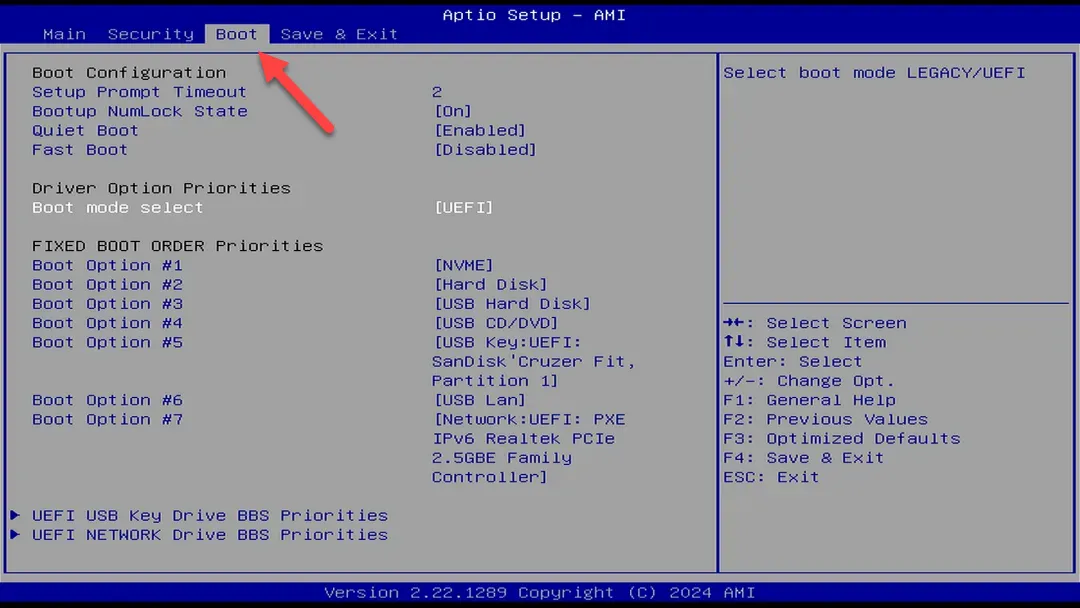This screenshot has width=1080, height=608.
Task: Click the Version 2.22.1289 copyright footer
Action: [x=539, y=592]
